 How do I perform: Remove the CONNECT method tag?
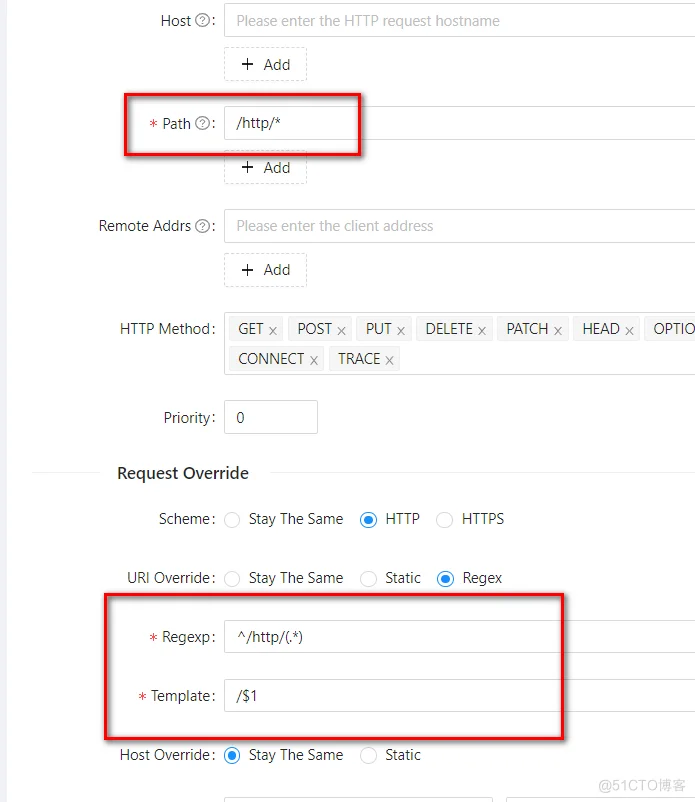[314, 360]
